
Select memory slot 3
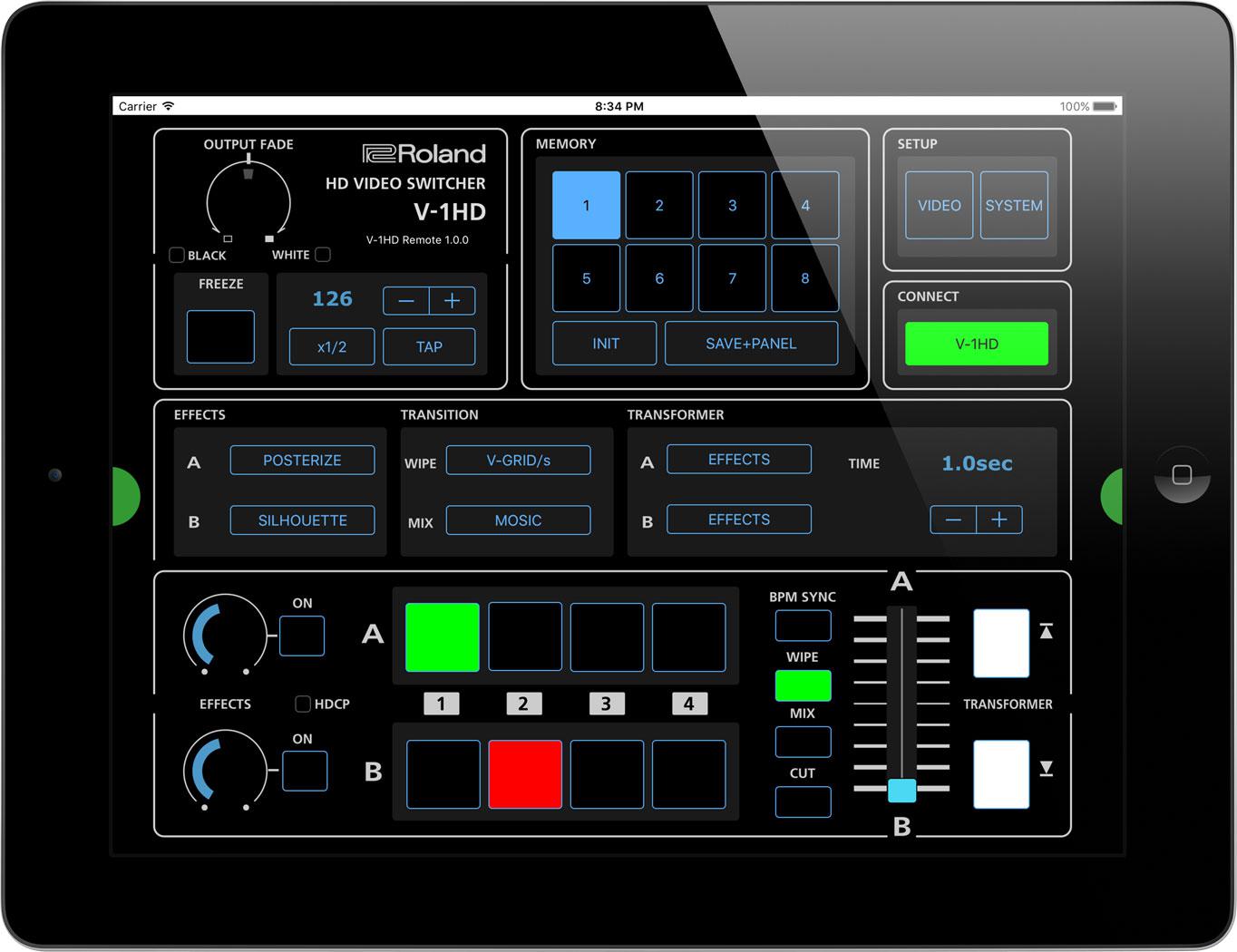pyautogui.click(x=732, y=205)
